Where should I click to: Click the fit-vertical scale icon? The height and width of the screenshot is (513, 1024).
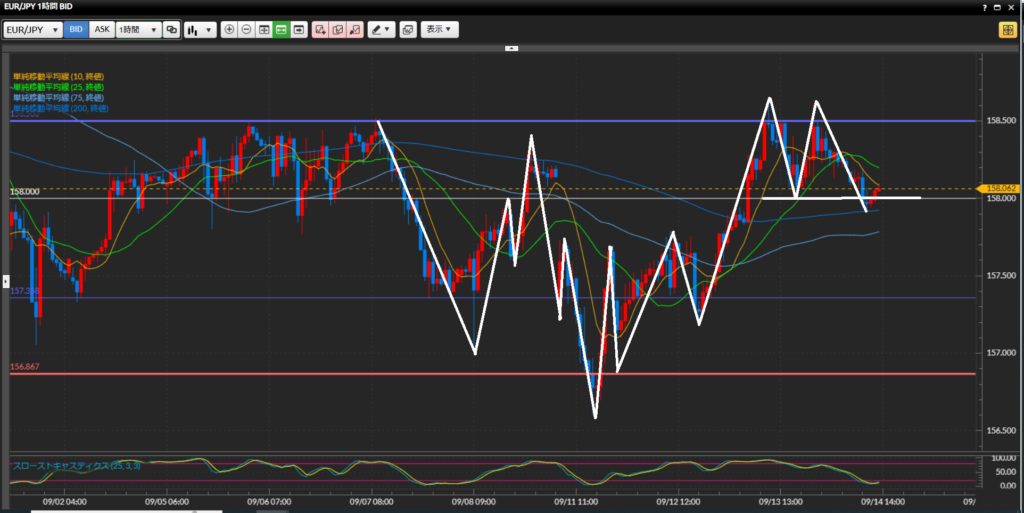[x=264, y=30]
